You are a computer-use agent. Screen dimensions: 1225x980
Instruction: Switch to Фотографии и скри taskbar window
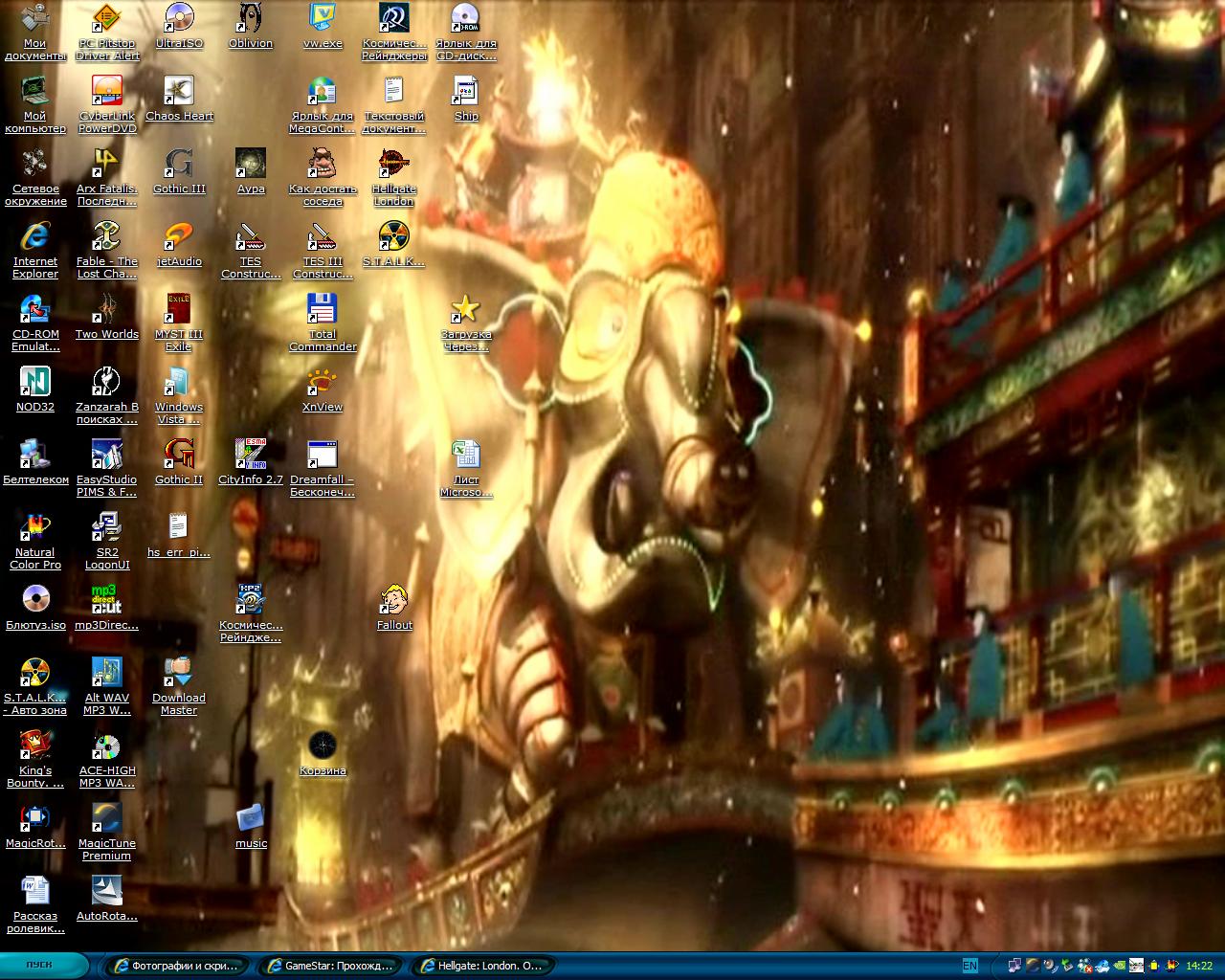175,966
